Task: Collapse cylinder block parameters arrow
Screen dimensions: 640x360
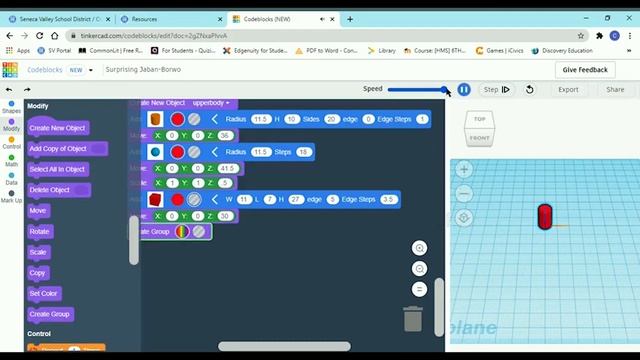Action: (215, 119)
